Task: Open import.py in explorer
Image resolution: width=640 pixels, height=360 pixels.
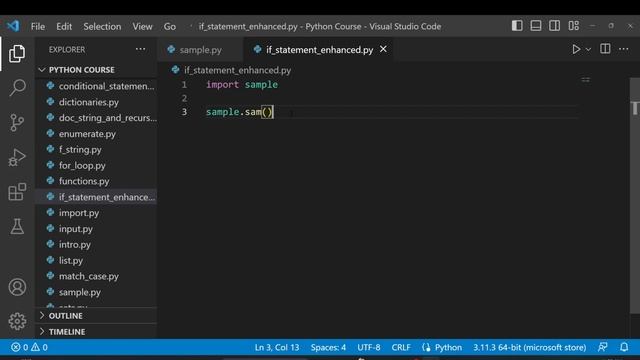Action: (96, 213)
